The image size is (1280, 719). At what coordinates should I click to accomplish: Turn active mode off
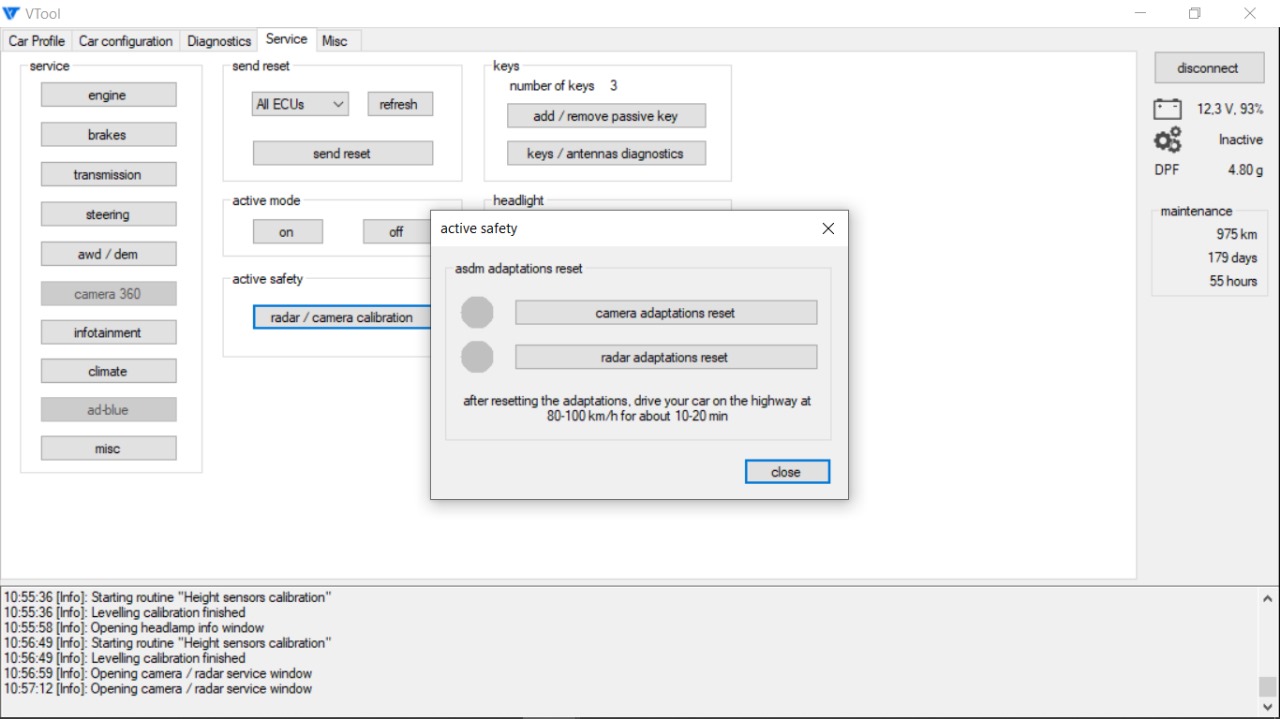[x=396, y=232]
